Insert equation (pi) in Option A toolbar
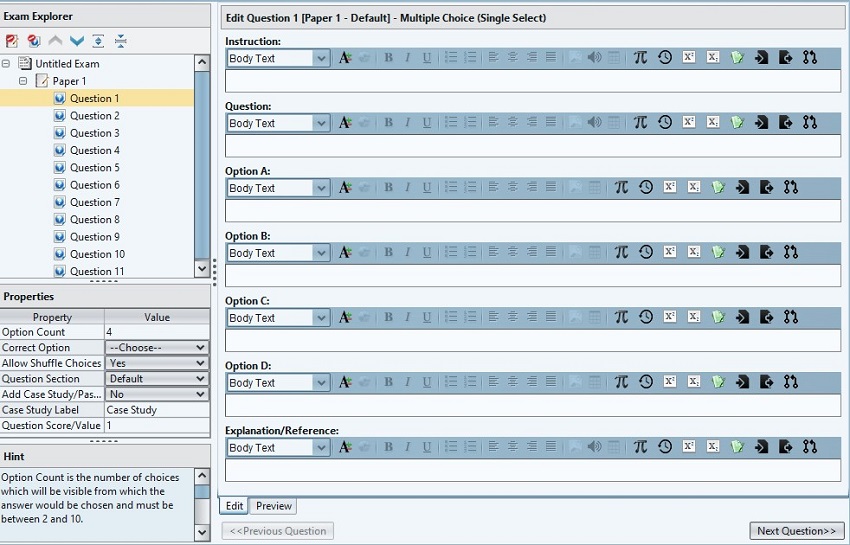The height and width of the screenshot is (545, 850). [x=621, y=187]
